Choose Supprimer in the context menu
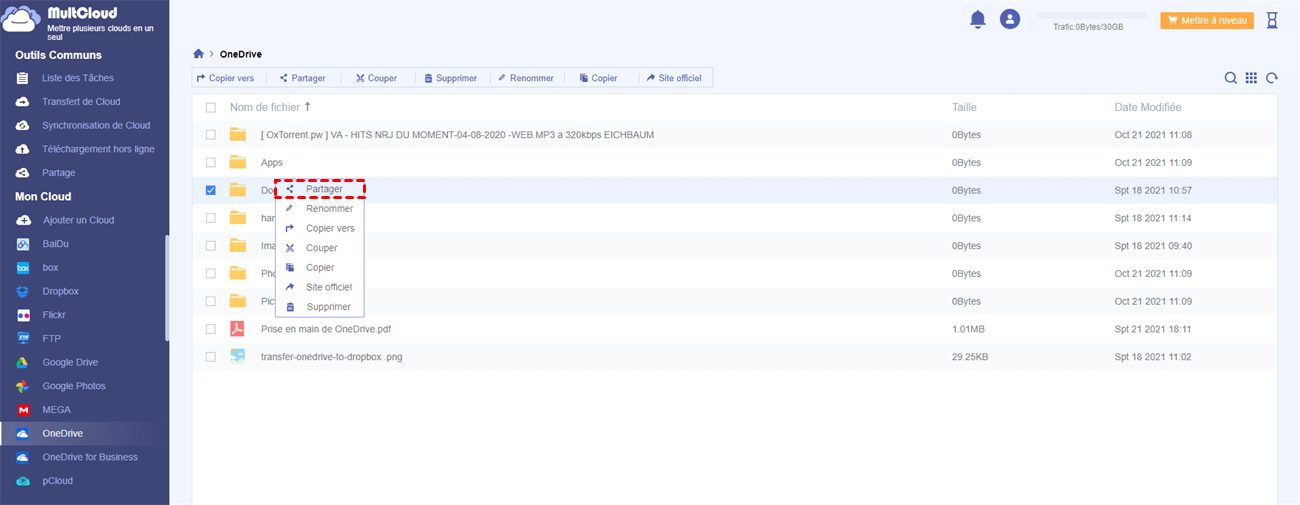Viewport: 1300px width, 505px height. click(x=320, y=307)
